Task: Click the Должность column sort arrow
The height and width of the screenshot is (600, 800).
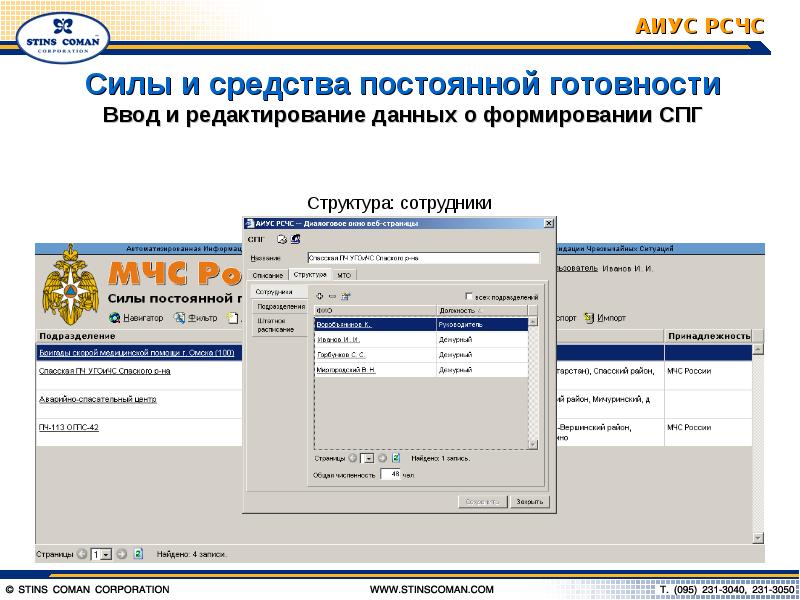Action: pos(480,311)
